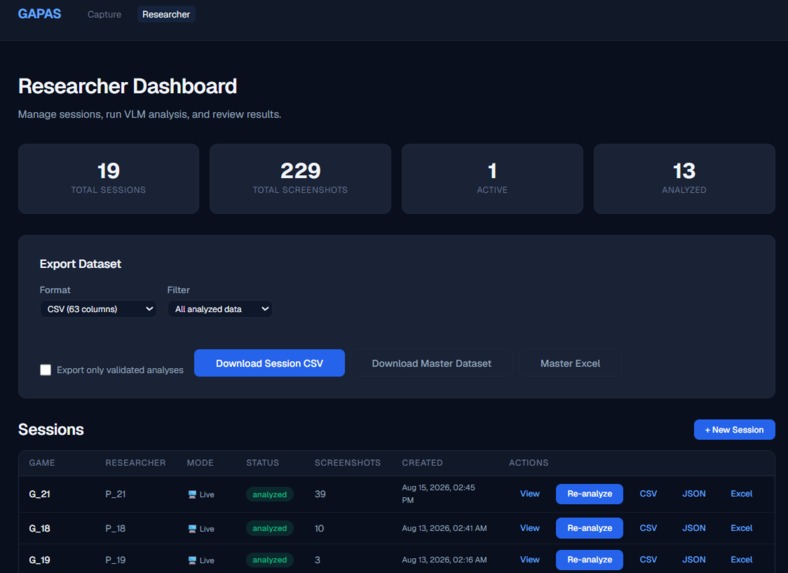Click the Analyzed stat card

point(684,179)
